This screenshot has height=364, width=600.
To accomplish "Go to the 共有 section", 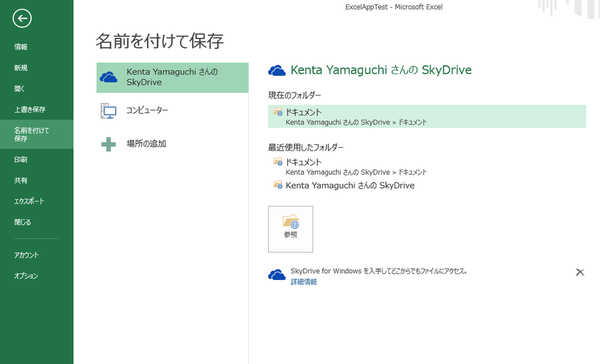I will pyautogui.click(x=21, y=180).
